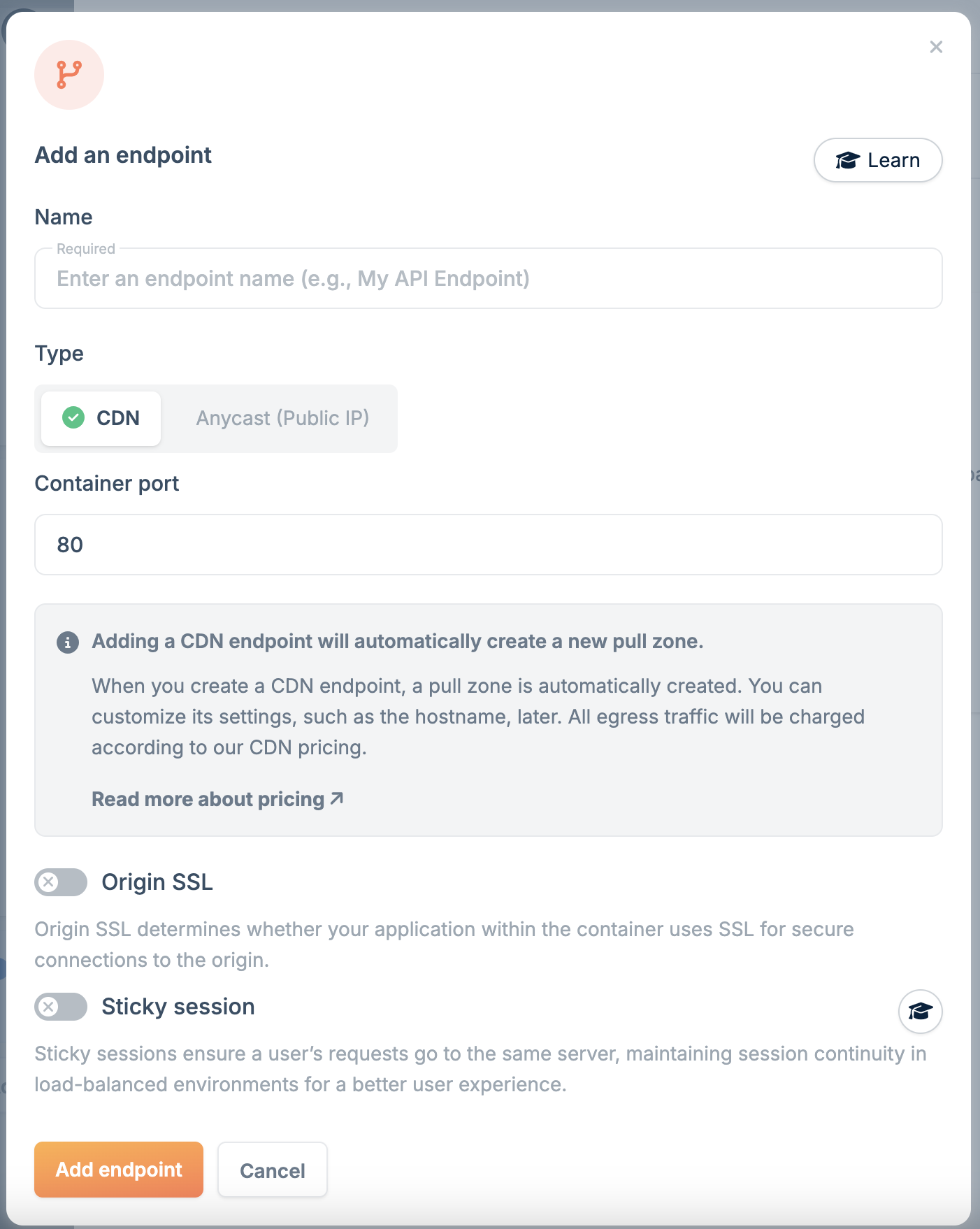The height and width of the screenshot is (1229, 980).
Task: Click the Container port field showing 80
Action: pos(488,545)
